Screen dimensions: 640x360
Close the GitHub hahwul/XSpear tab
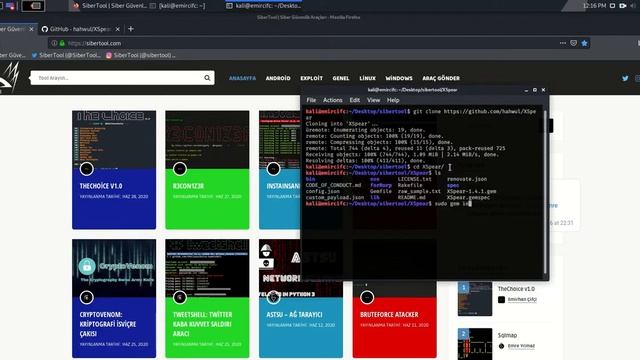[118, 29]
